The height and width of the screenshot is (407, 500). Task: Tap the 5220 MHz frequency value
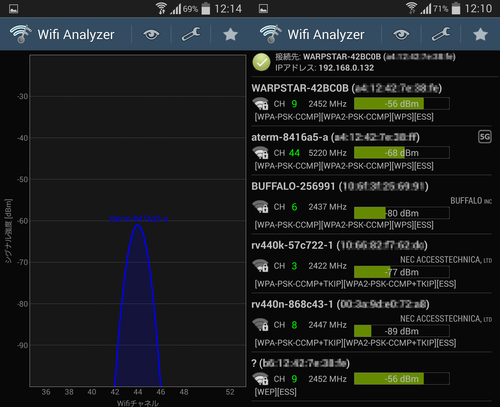[327, 153]
